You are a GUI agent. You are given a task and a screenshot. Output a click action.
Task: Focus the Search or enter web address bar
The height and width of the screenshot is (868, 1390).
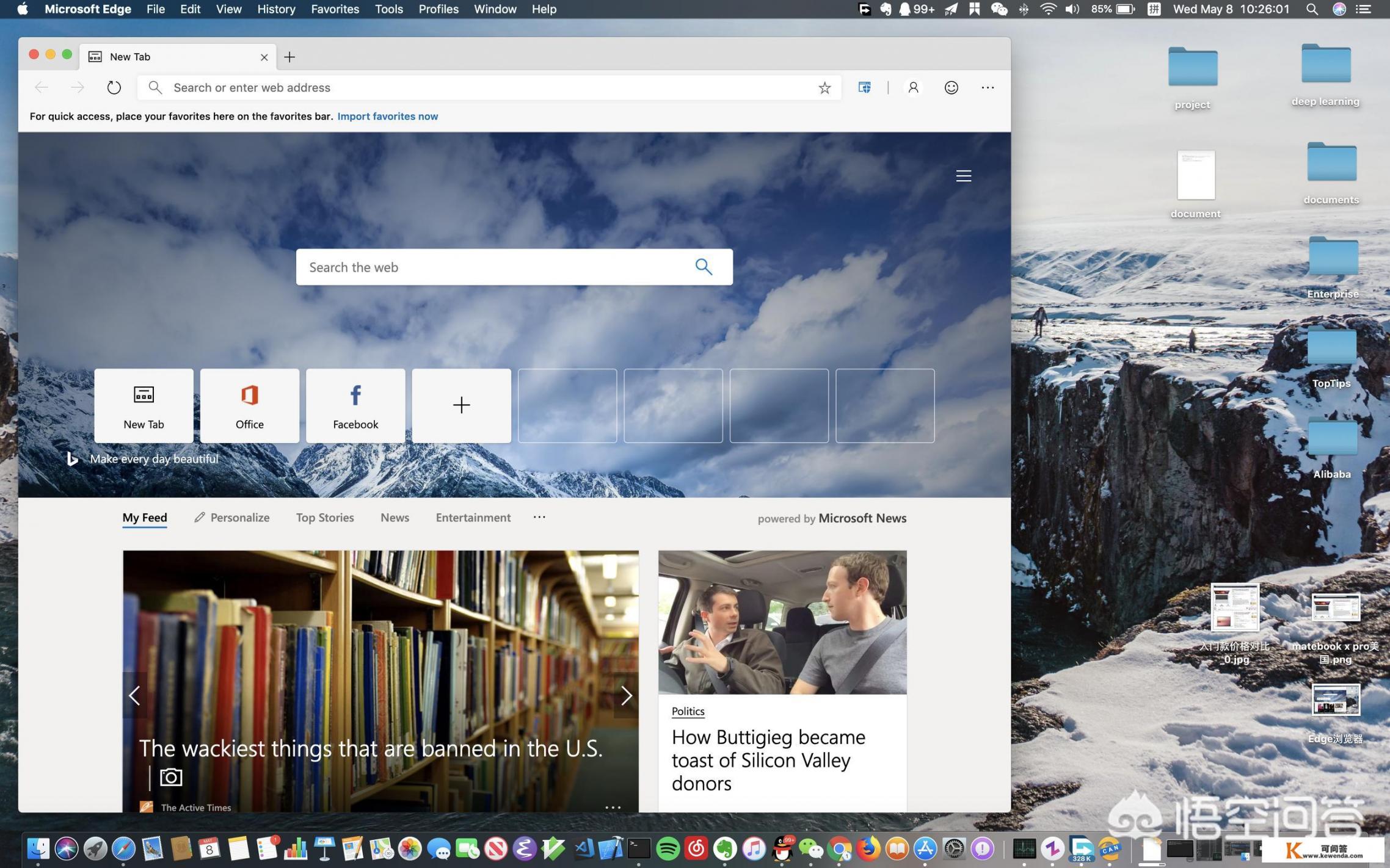(489, 87)
